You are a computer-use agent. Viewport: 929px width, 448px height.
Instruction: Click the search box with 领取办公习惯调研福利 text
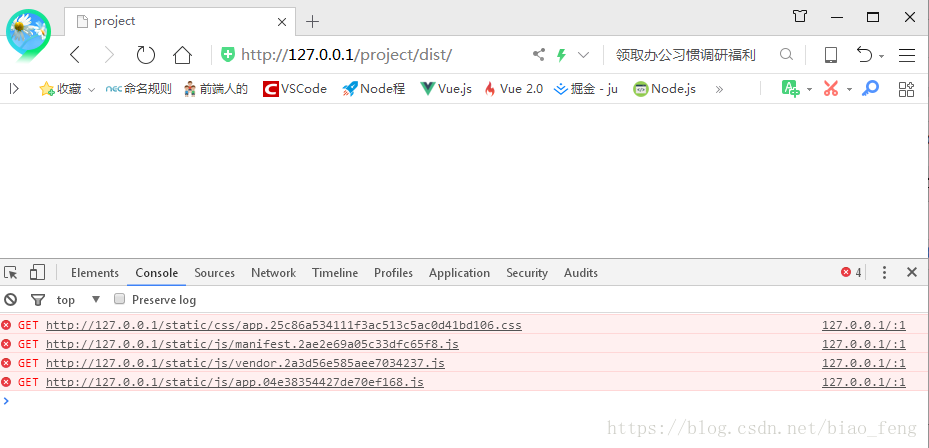[x=686, y=55]
